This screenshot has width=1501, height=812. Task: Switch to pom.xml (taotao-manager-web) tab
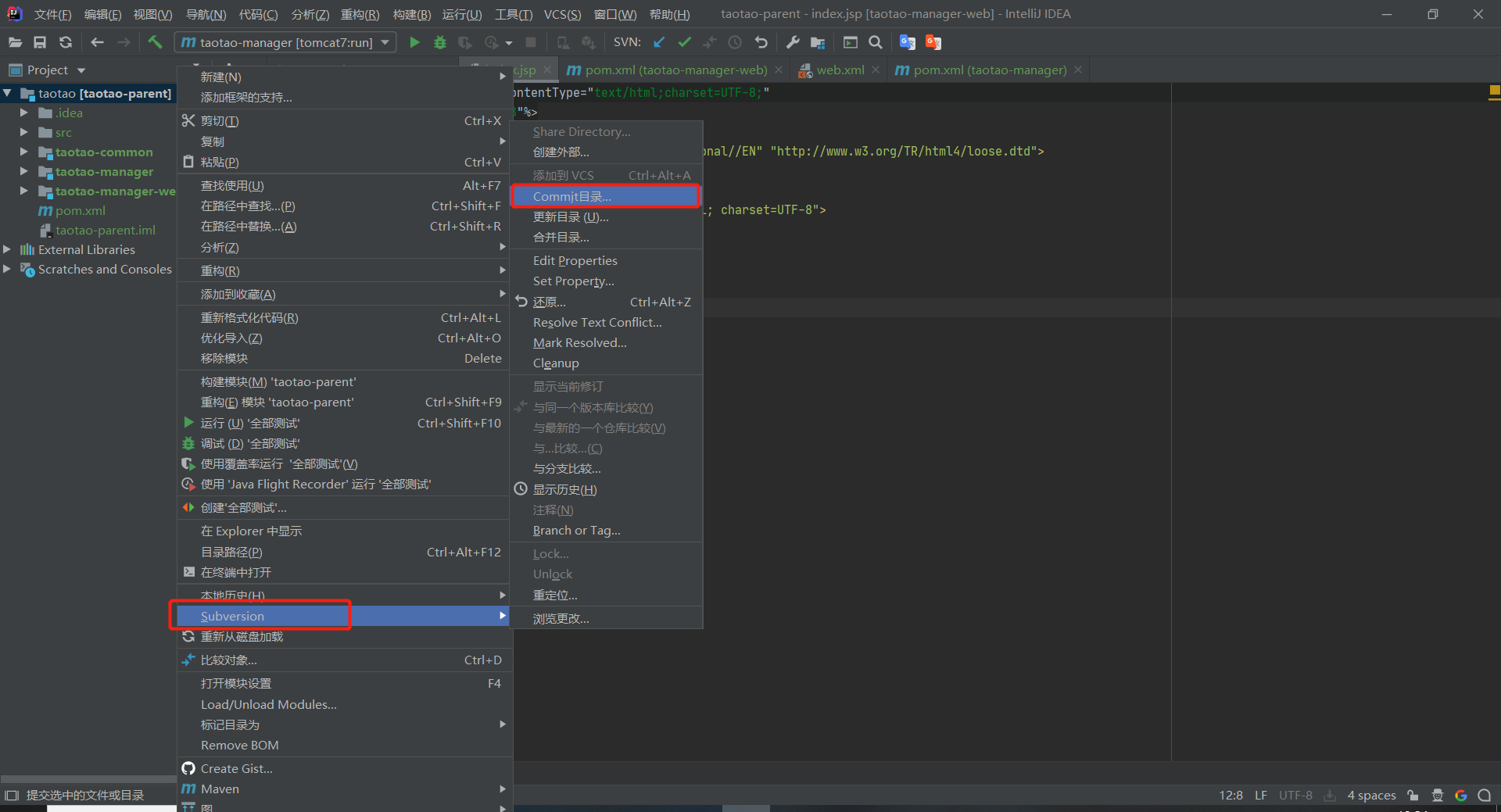pos(675,70)
